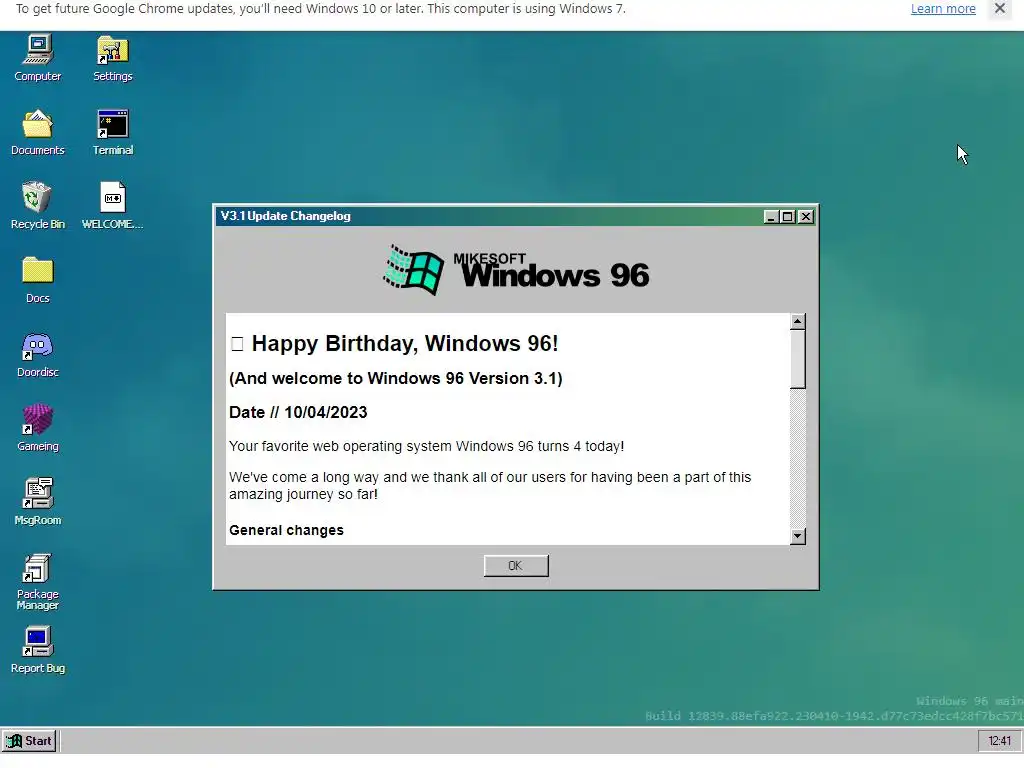This screenshot has height=768, width=1024.
Task: Launch the Doordisc shortcut
Action: pyautogui.click(x=38, y=355)
